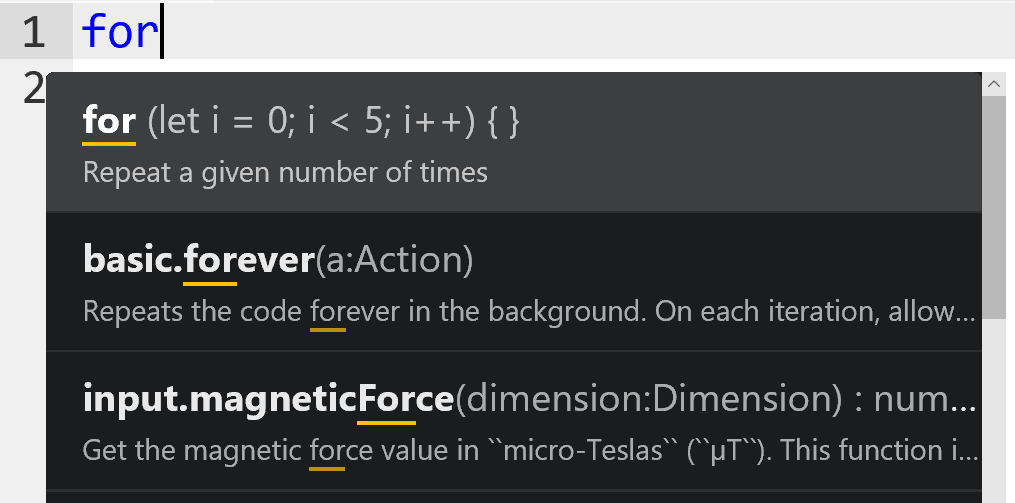Click the bold "input." namespace prefix

pos(133,400)
